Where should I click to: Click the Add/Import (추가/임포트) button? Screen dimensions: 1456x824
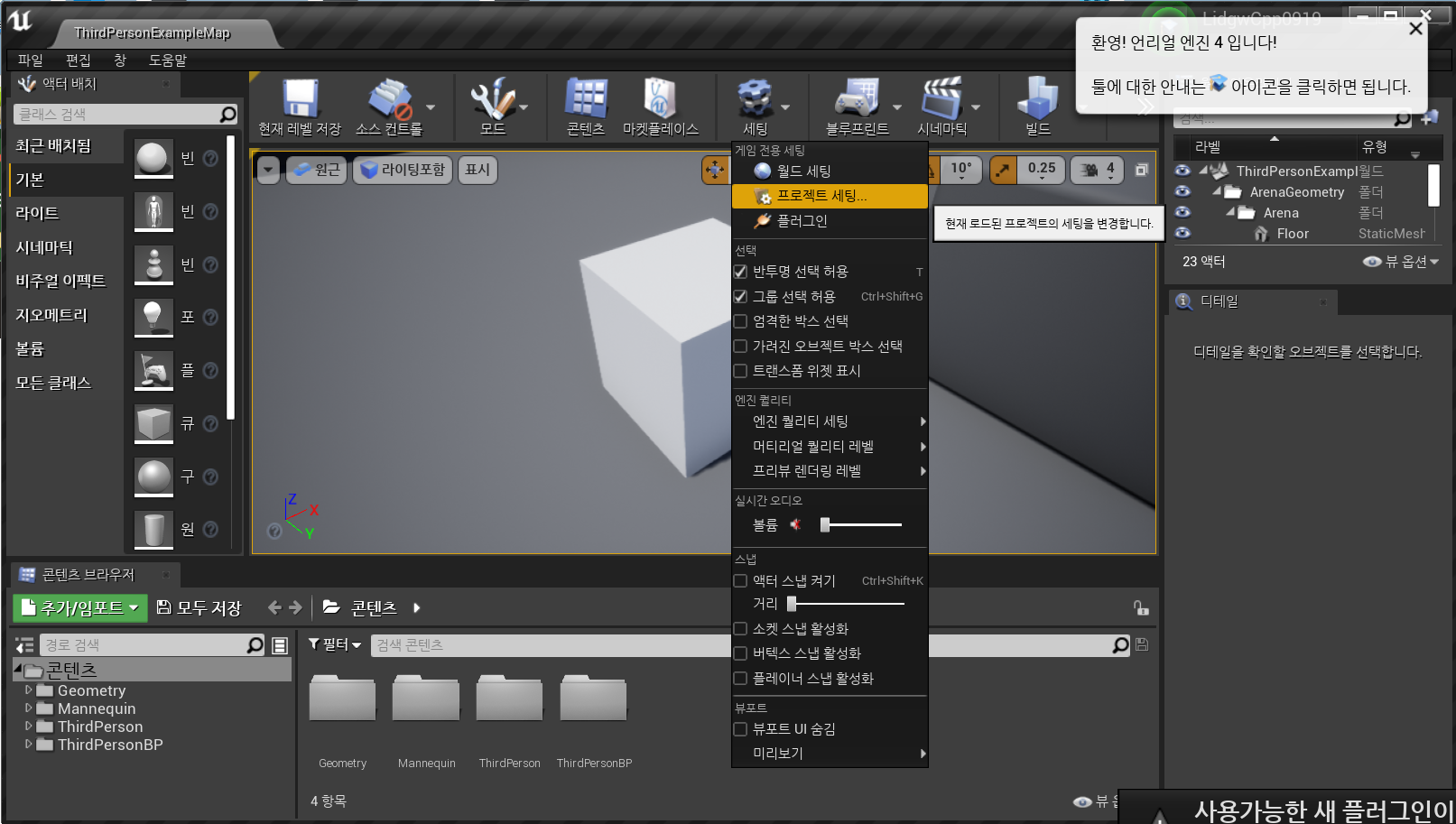click(x=79, y=608)
